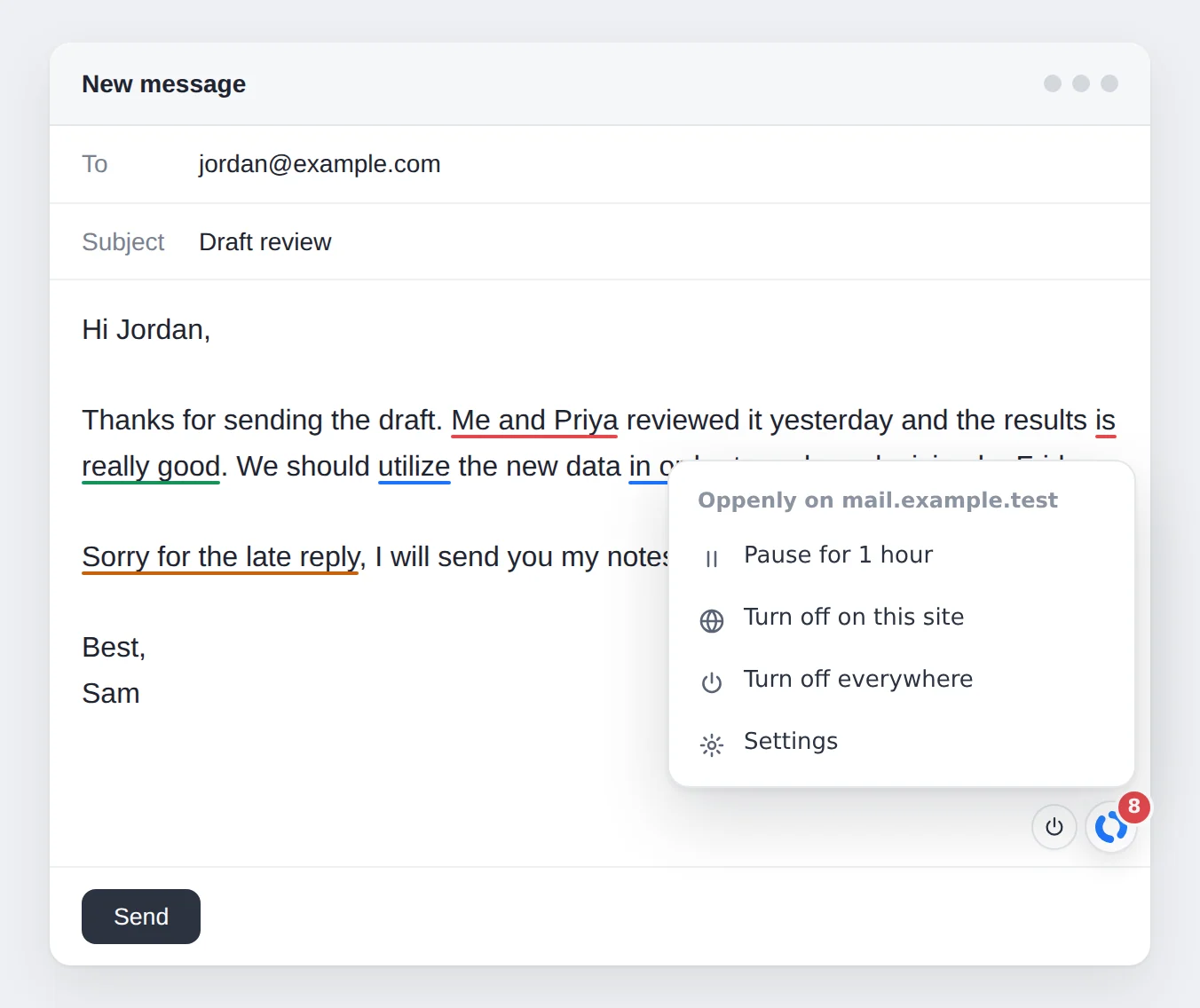Click the 'Hi Jordan,' greeting line
1200x1008 pixels.
click(x=146, y=329)
